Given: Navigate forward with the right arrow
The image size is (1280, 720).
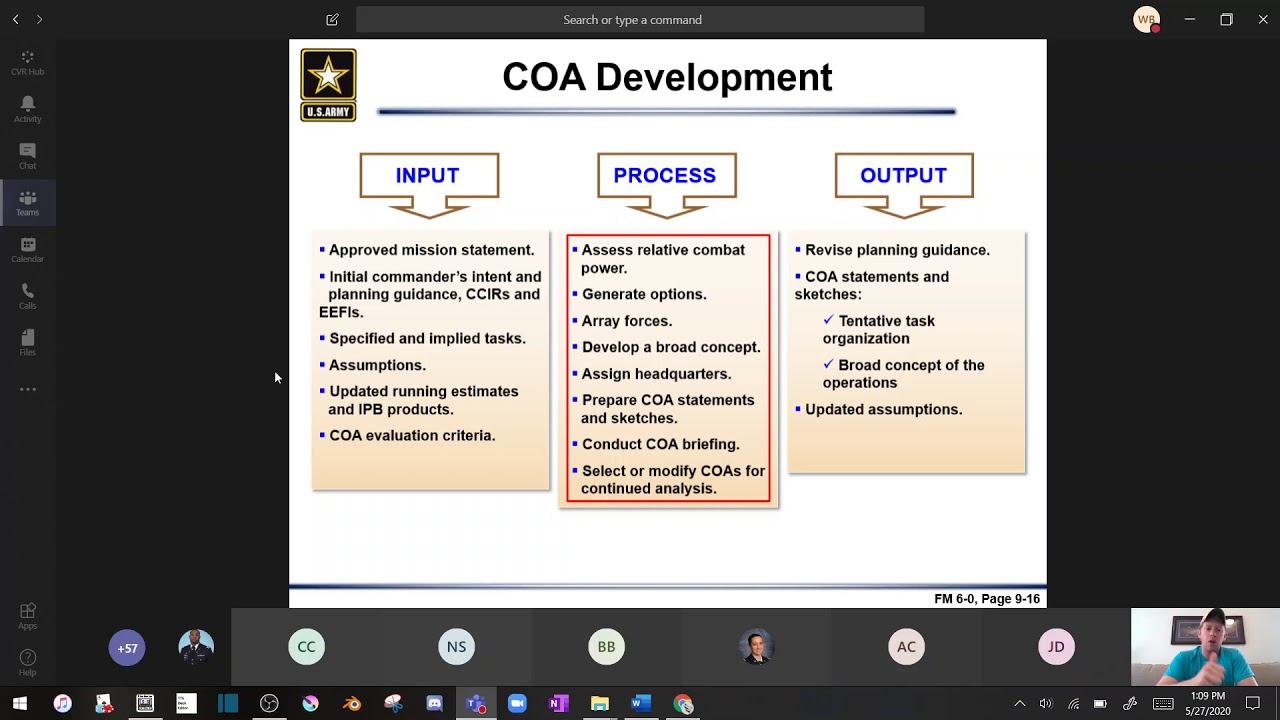Looking at the screenshot, I should coord(39,18).
